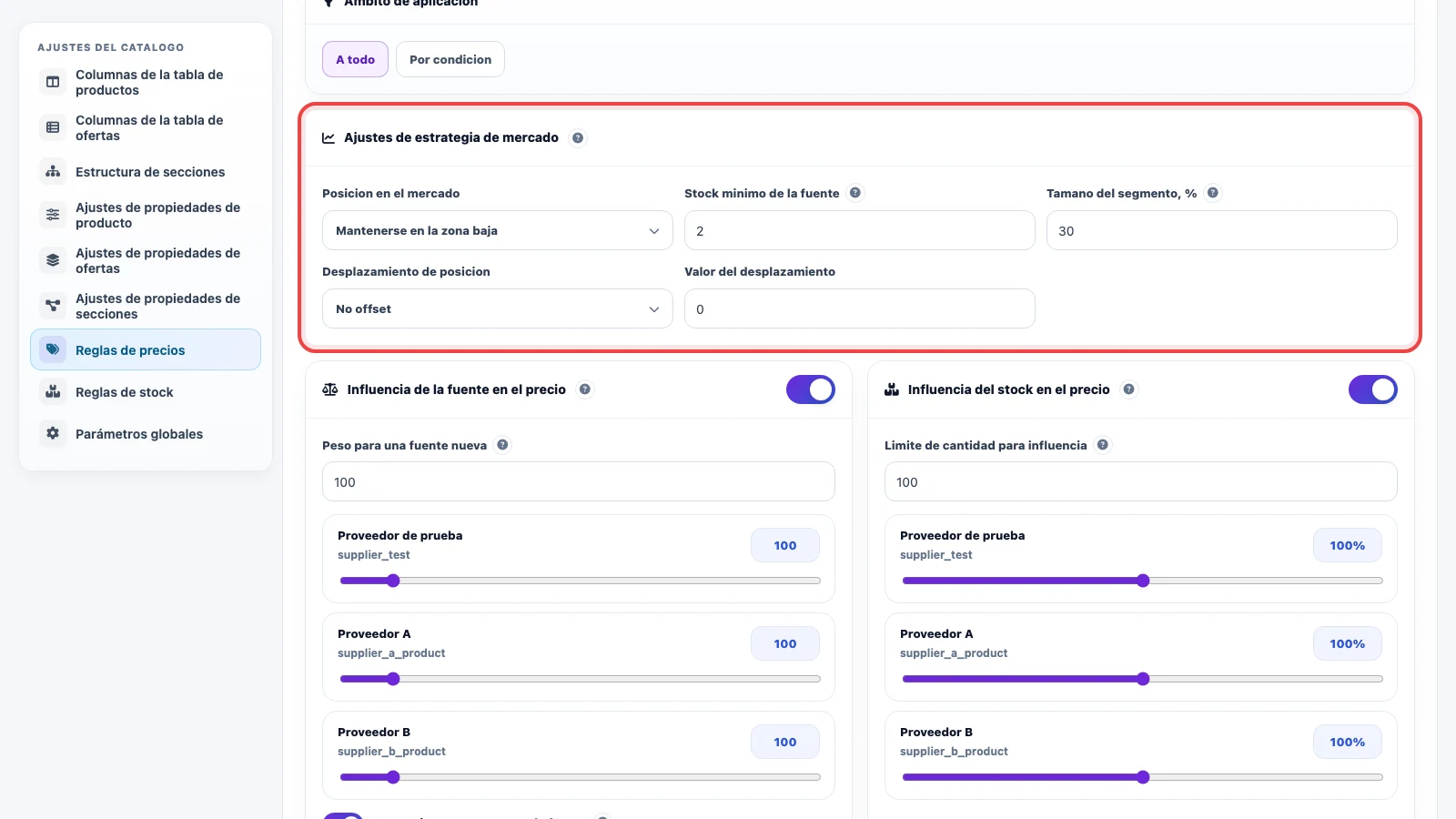Select the A todo scope option
The image size is (1456, 819).
(355, 59)
